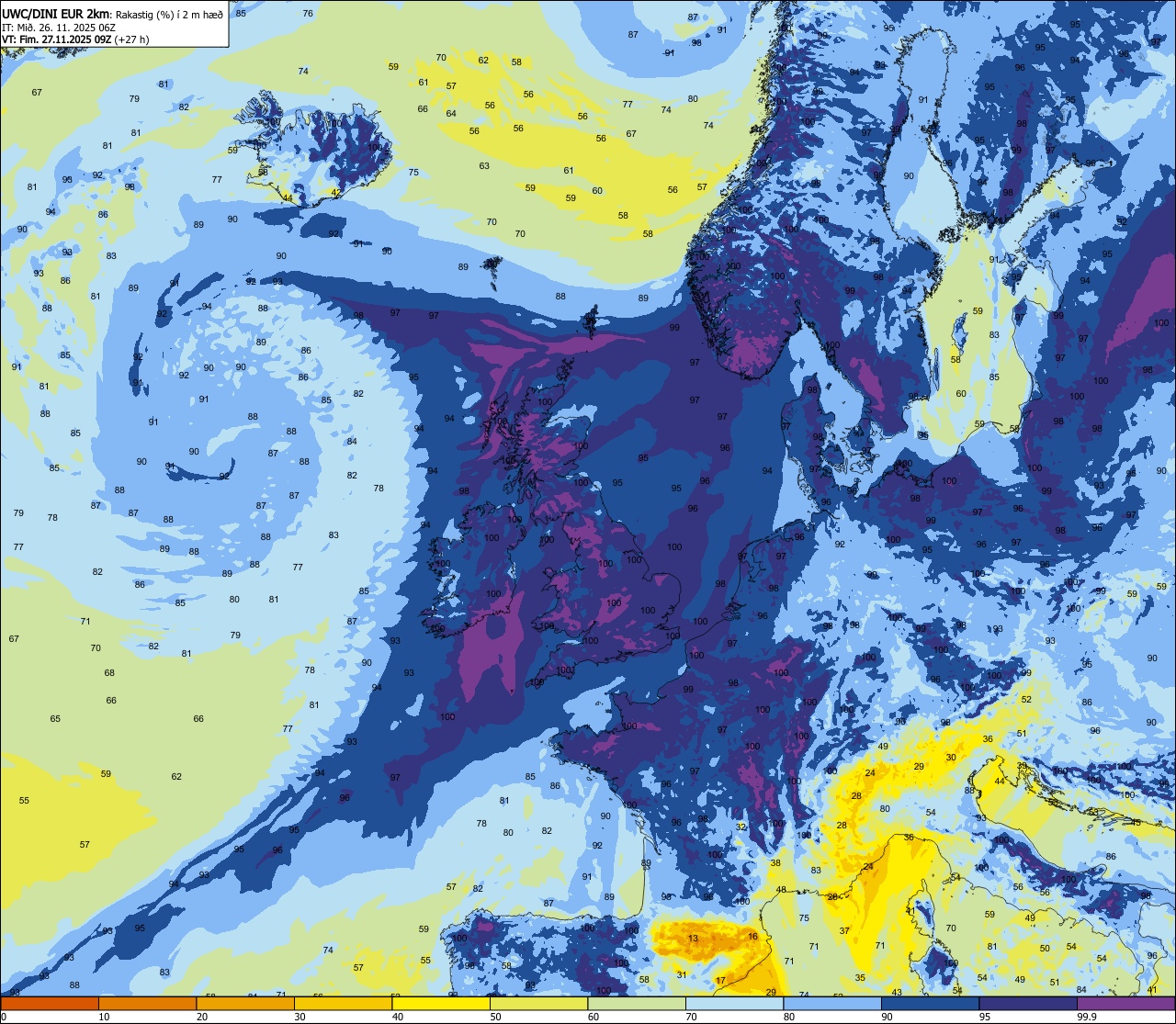The width and height of the screenshot is (1176, 1024).
Task: Click the legend scale label 90
Action: (x=887, y=1017)
